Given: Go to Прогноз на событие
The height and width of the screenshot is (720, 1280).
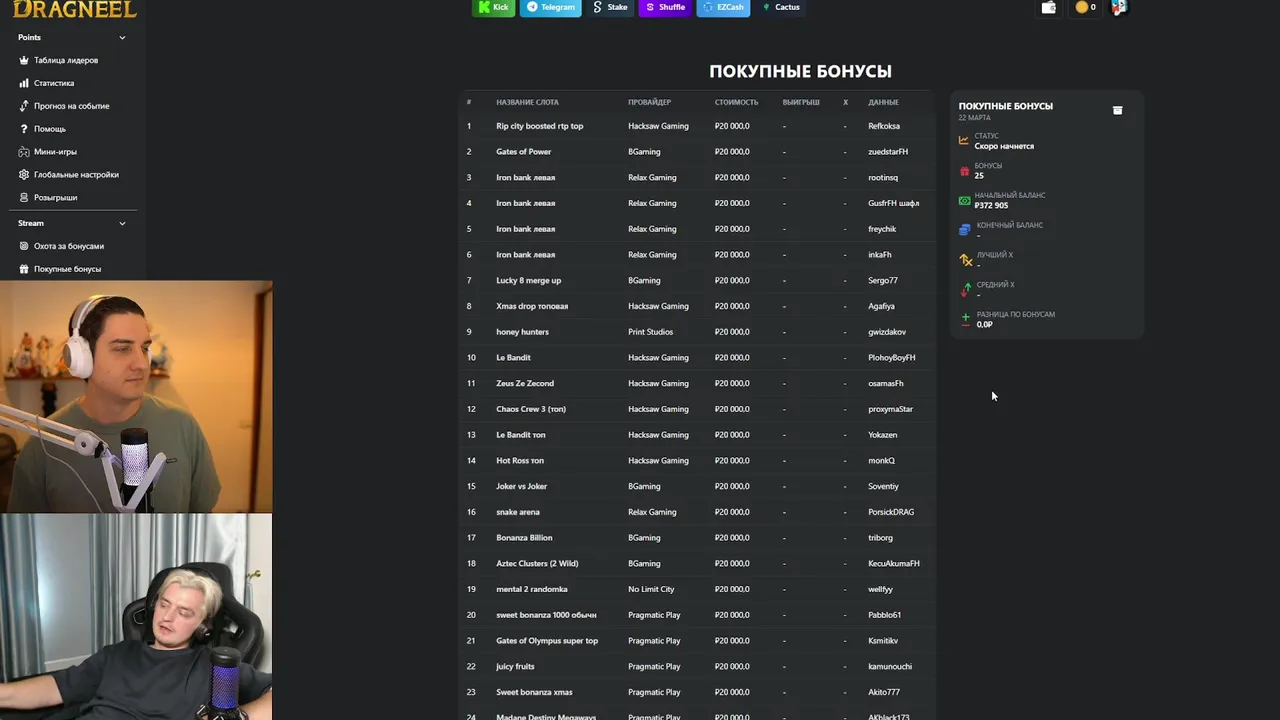Looking at the screenshot, I should (x=72, y=106).
